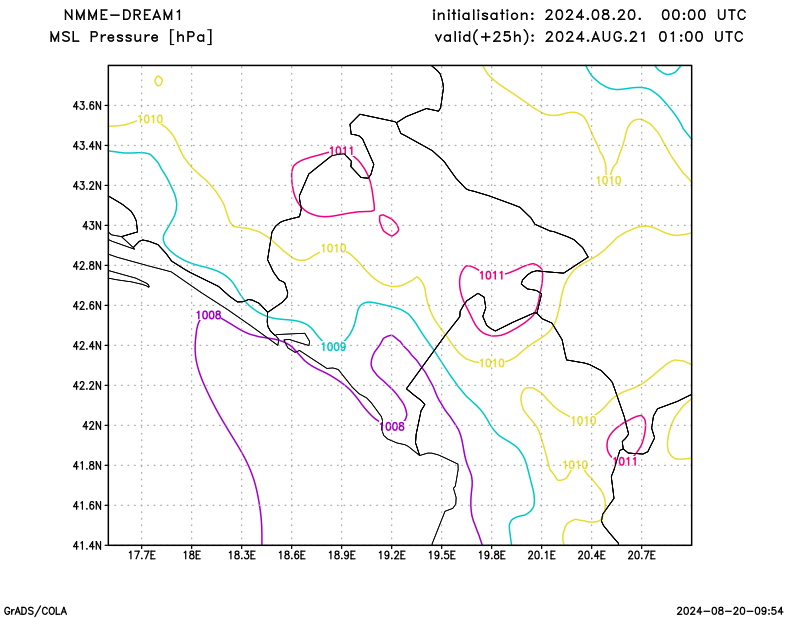Viewport: 800px width, 618px height.
Task: Click the cyan 1009 contour label
Action: point(334,347)
